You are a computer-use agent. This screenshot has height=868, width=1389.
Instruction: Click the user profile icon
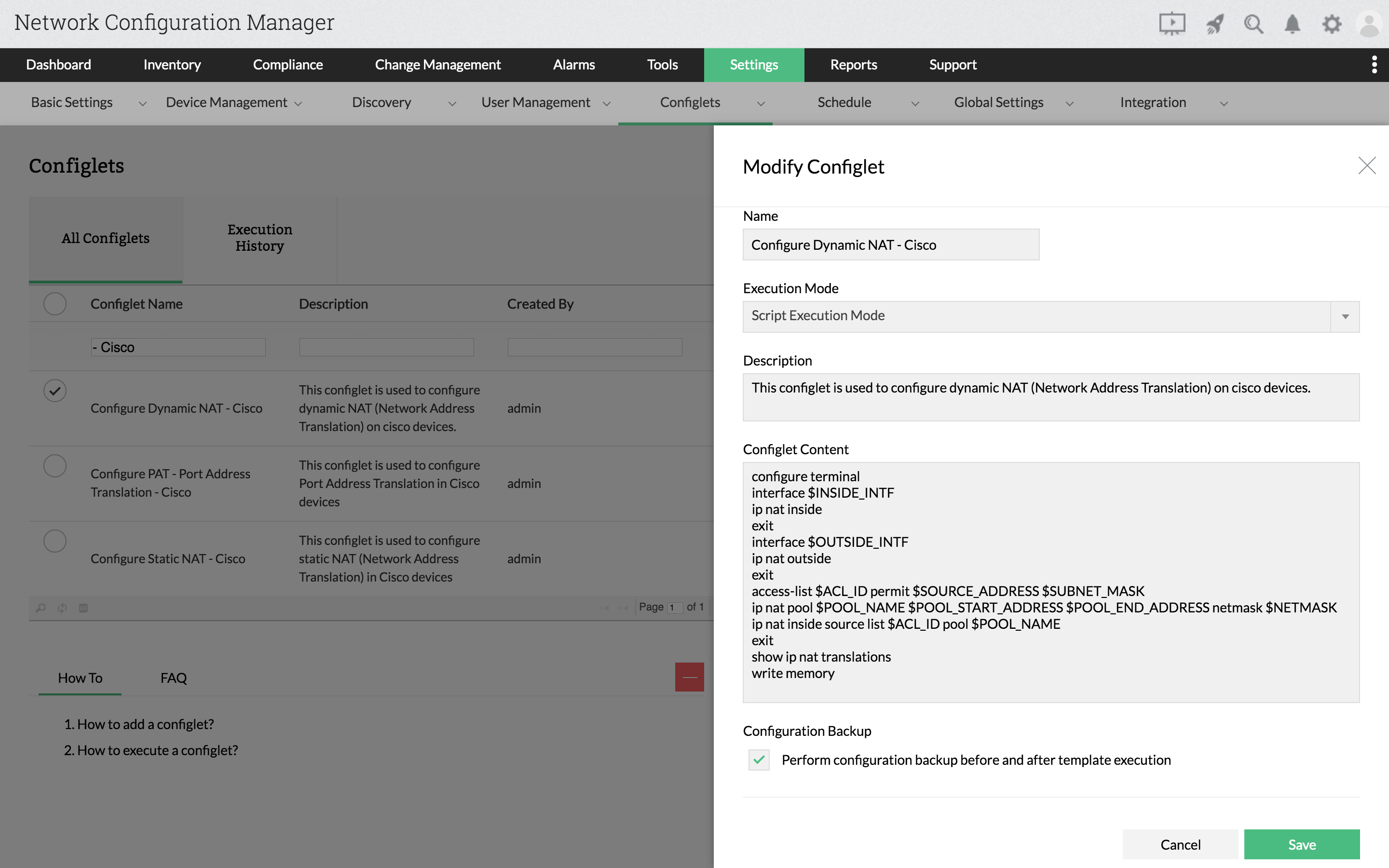(1370, 22)
